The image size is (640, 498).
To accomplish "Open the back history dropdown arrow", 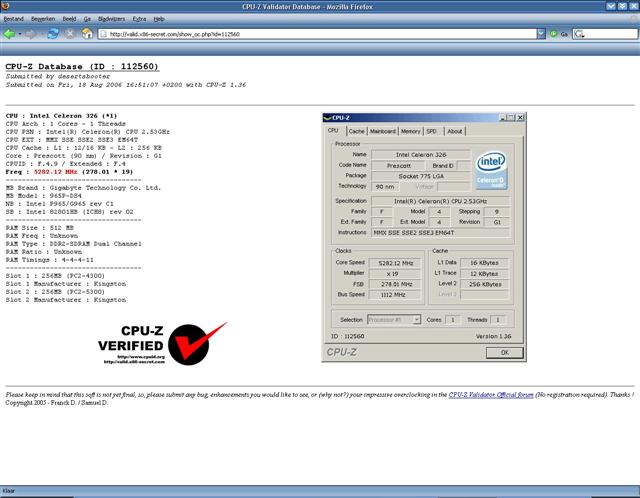I will tap(19, 34).
